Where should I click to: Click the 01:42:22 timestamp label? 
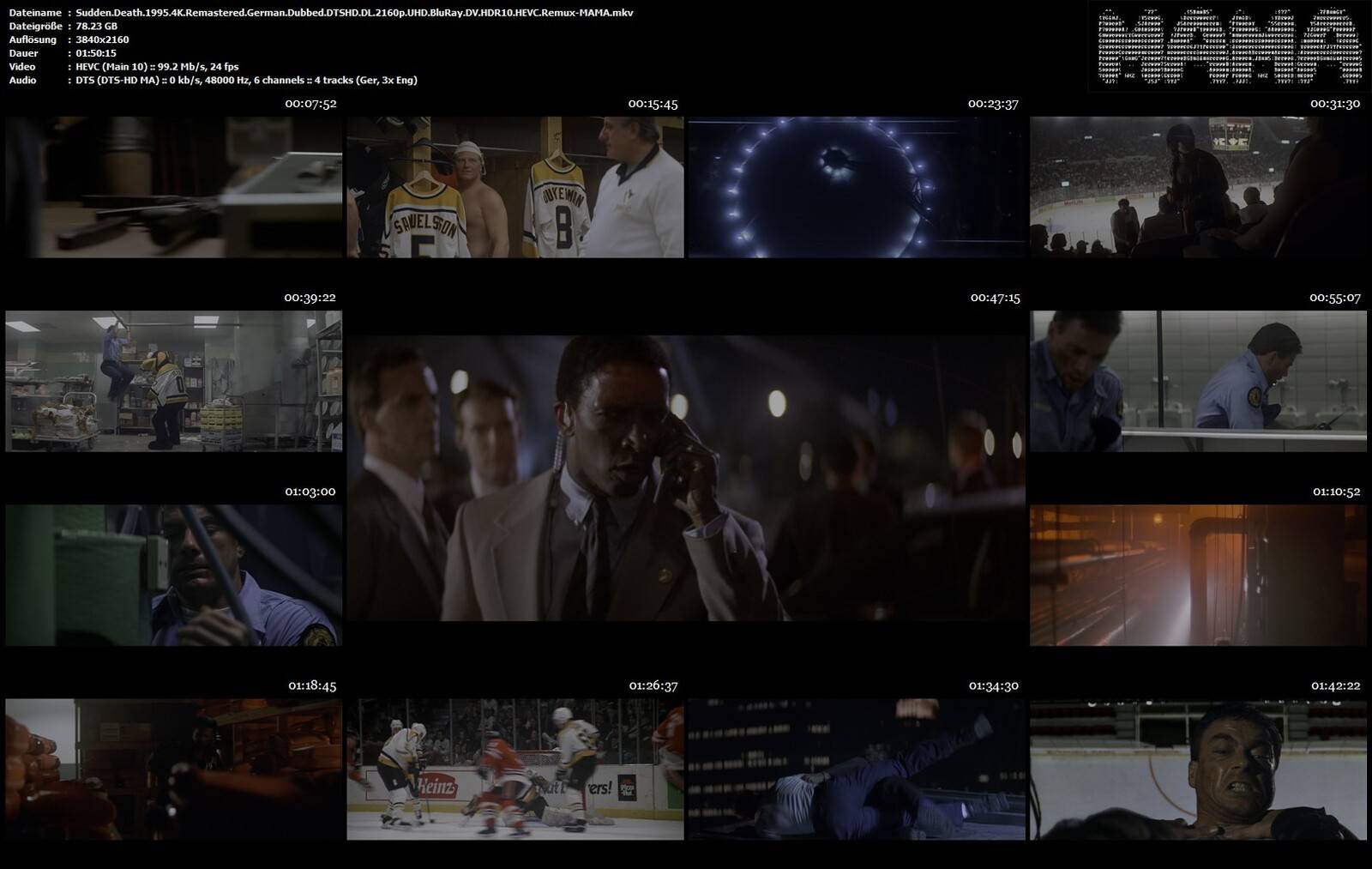(1336, 685)
